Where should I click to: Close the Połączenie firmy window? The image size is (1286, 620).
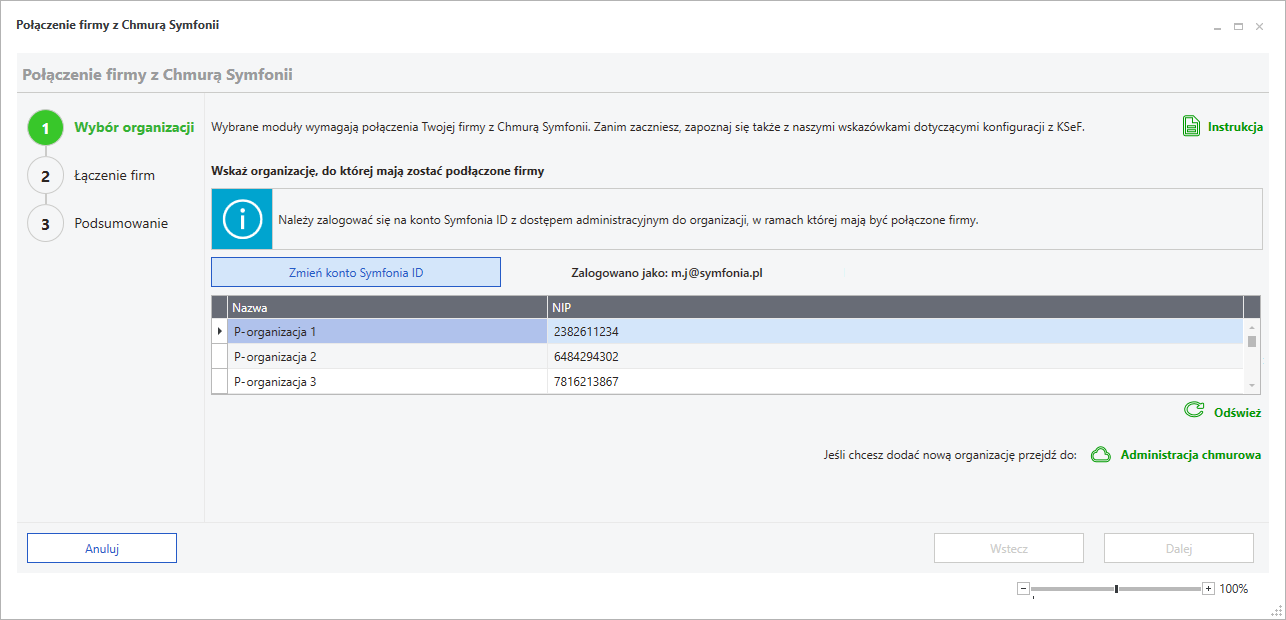click(1259, 27)
